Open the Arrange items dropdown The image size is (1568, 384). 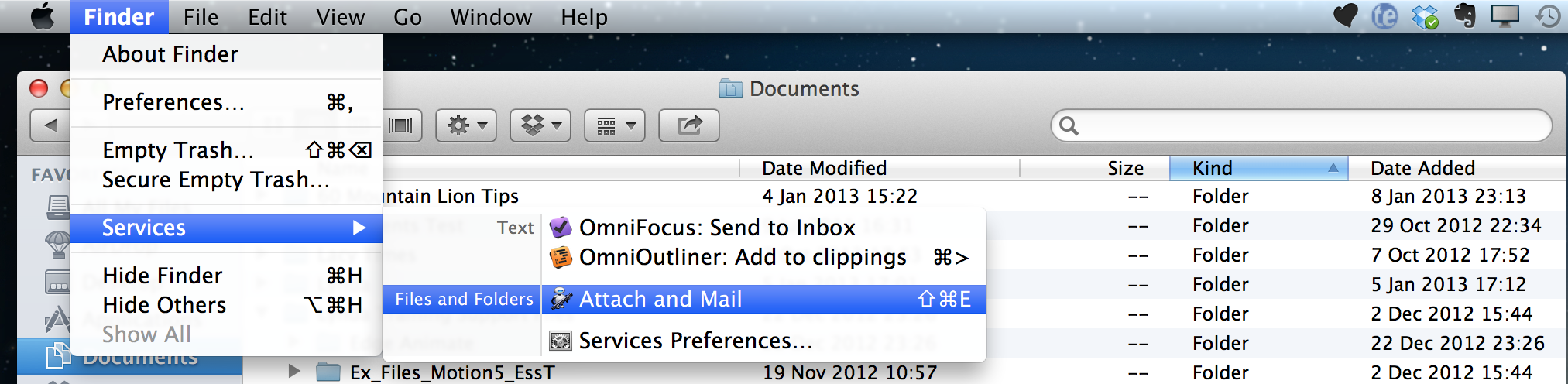[x=615, y=125]
